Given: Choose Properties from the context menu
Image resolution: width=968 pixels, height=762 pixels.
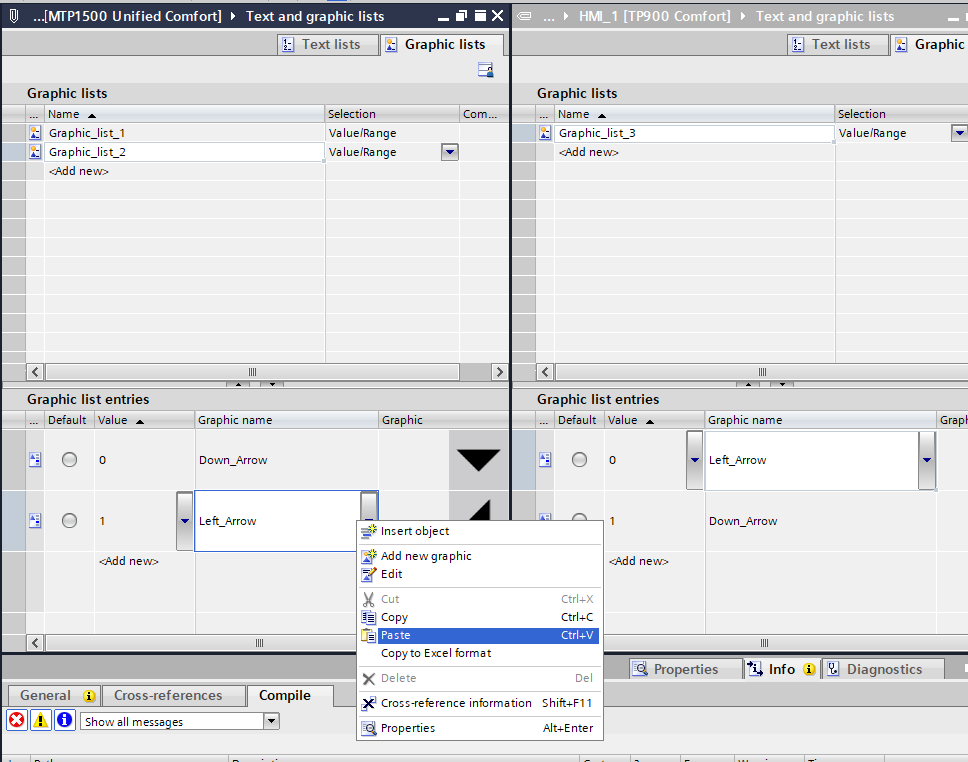Looking at the screenshot, I should pos(479,728).
